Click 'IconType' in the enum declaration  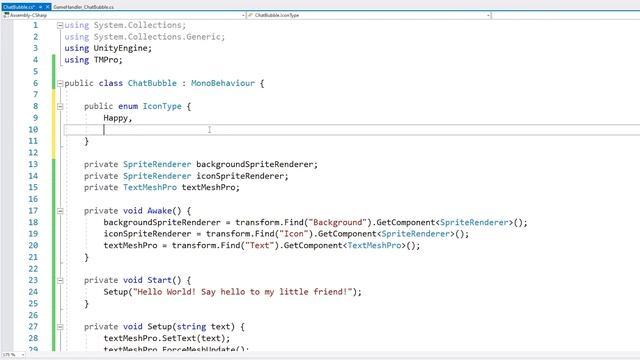tap(162, 107)
